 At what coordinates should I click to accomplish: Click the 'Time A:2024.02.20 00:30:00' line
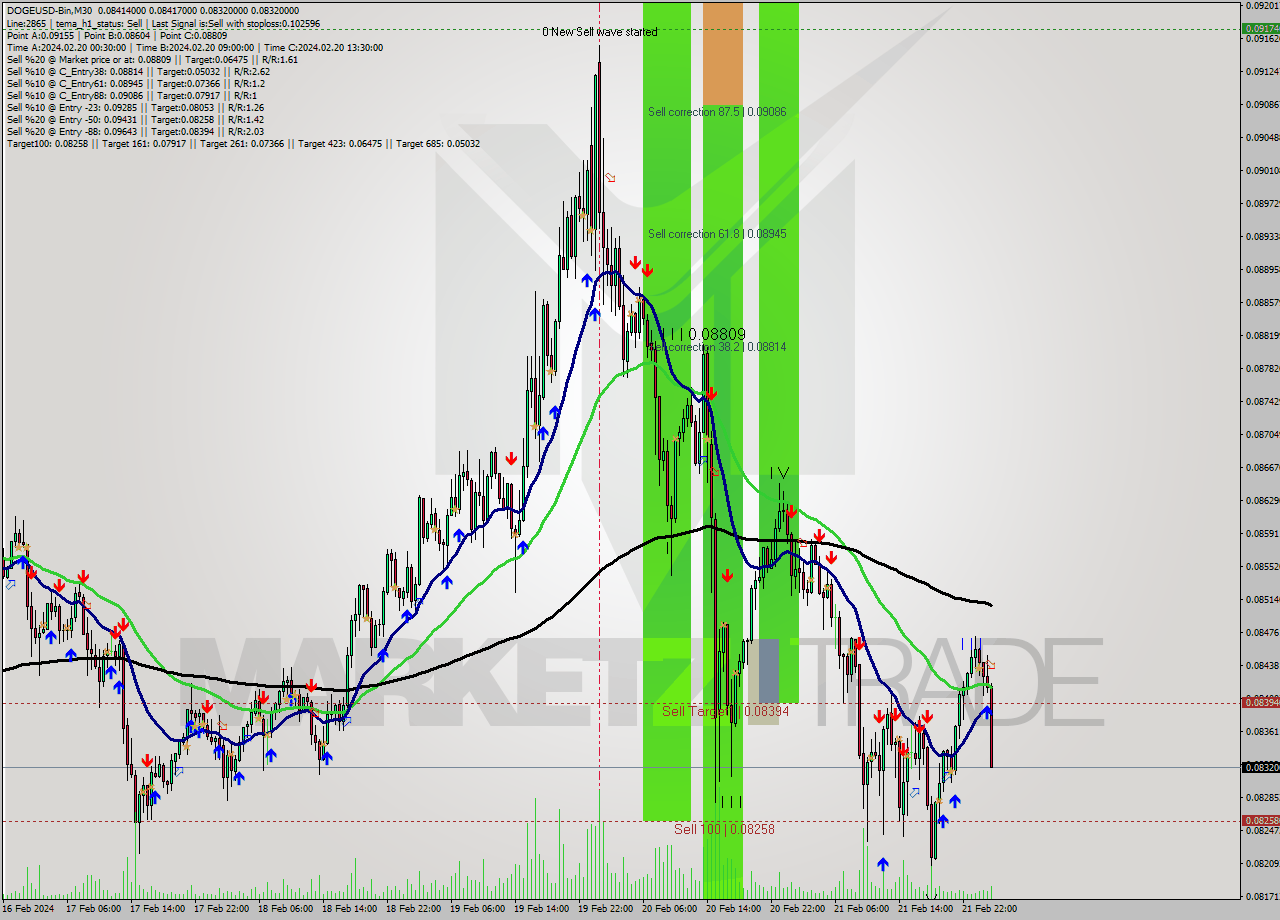pos(194,47)
